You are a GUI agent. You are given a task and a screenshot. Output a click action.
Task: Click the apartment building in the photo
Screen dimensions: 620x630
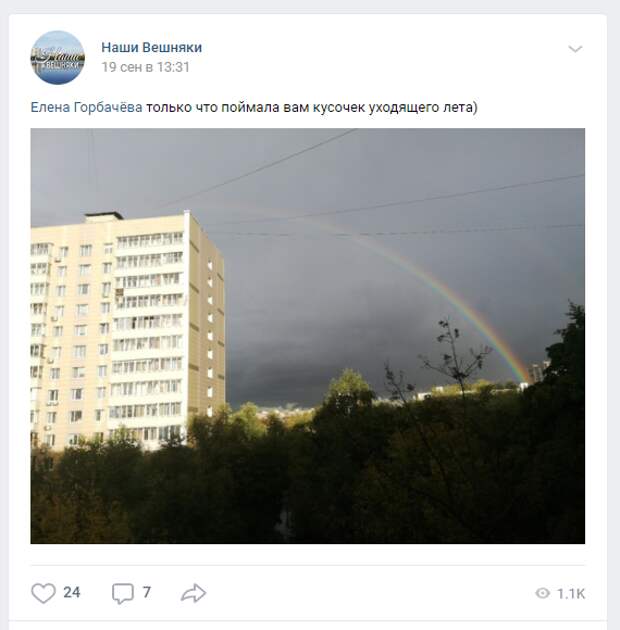pyautogui.click(x=128, y=329)
